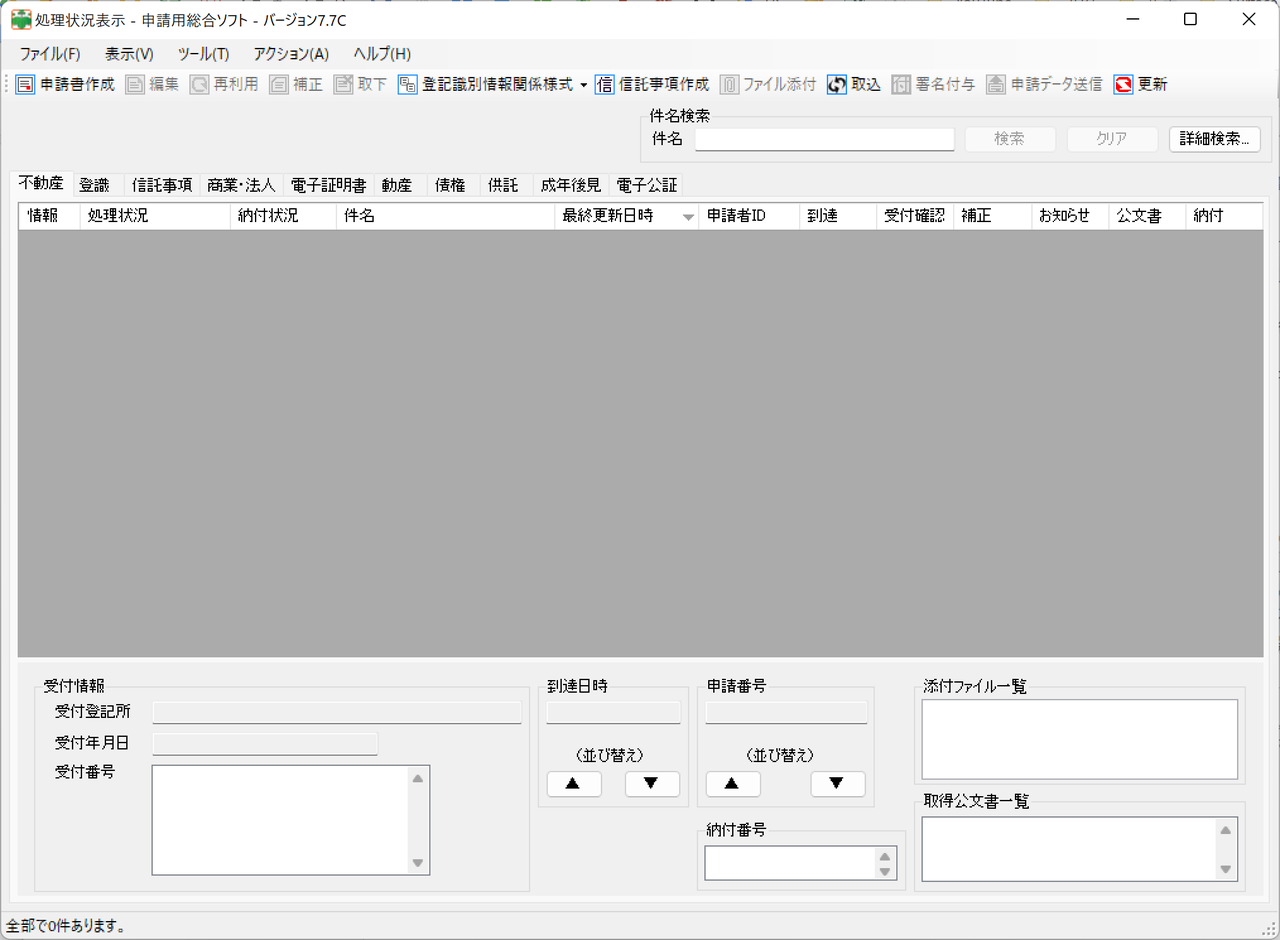
Task: Switch to the 供託 tab
Action: (x=502, y=184)
